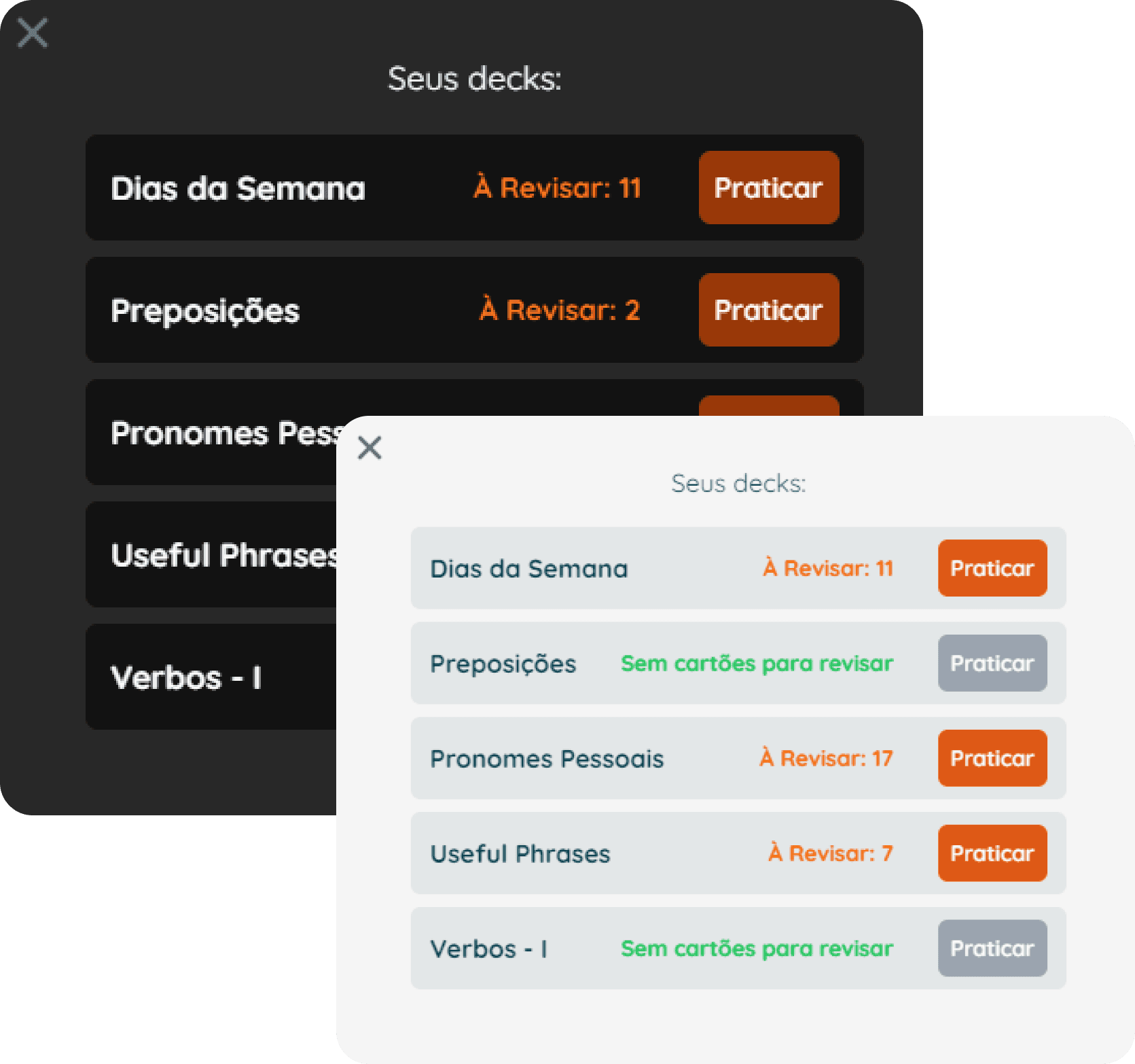Image resolution: width=1135 pixels, height=1064 pixels.
Task: Select Dias da Semana deck name in light panel
Action: coord(528,569)
